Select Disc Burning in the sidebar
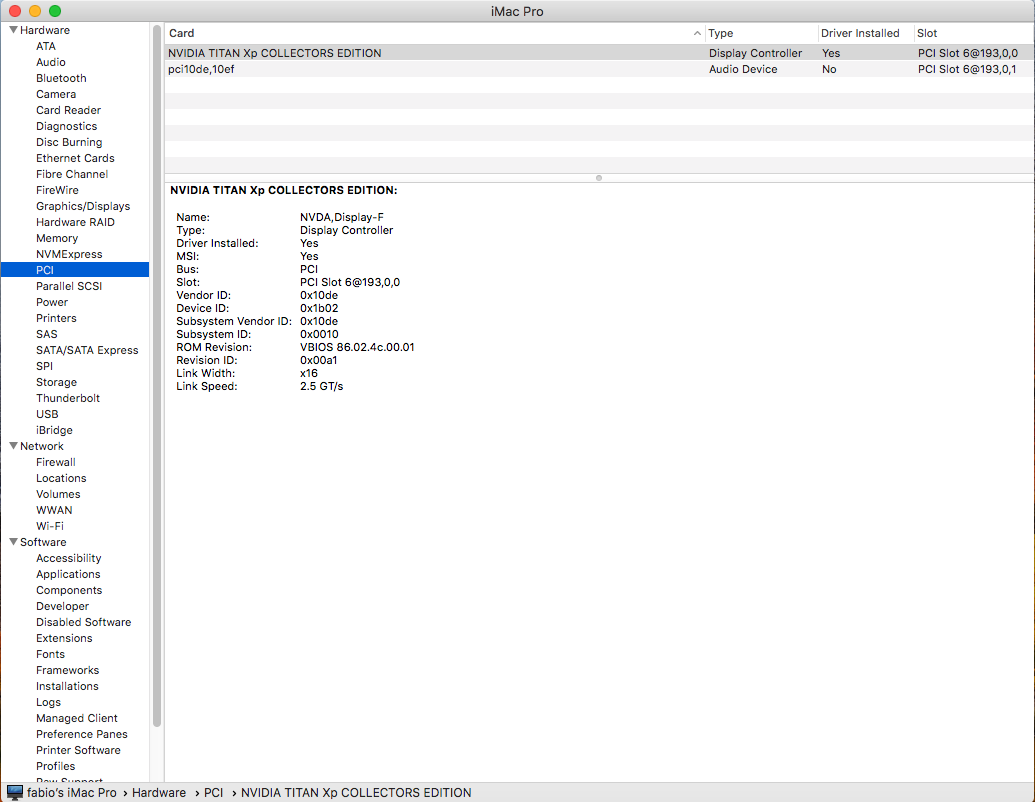This screenshot has height=802, width=1035. click(x=69, y=142)
